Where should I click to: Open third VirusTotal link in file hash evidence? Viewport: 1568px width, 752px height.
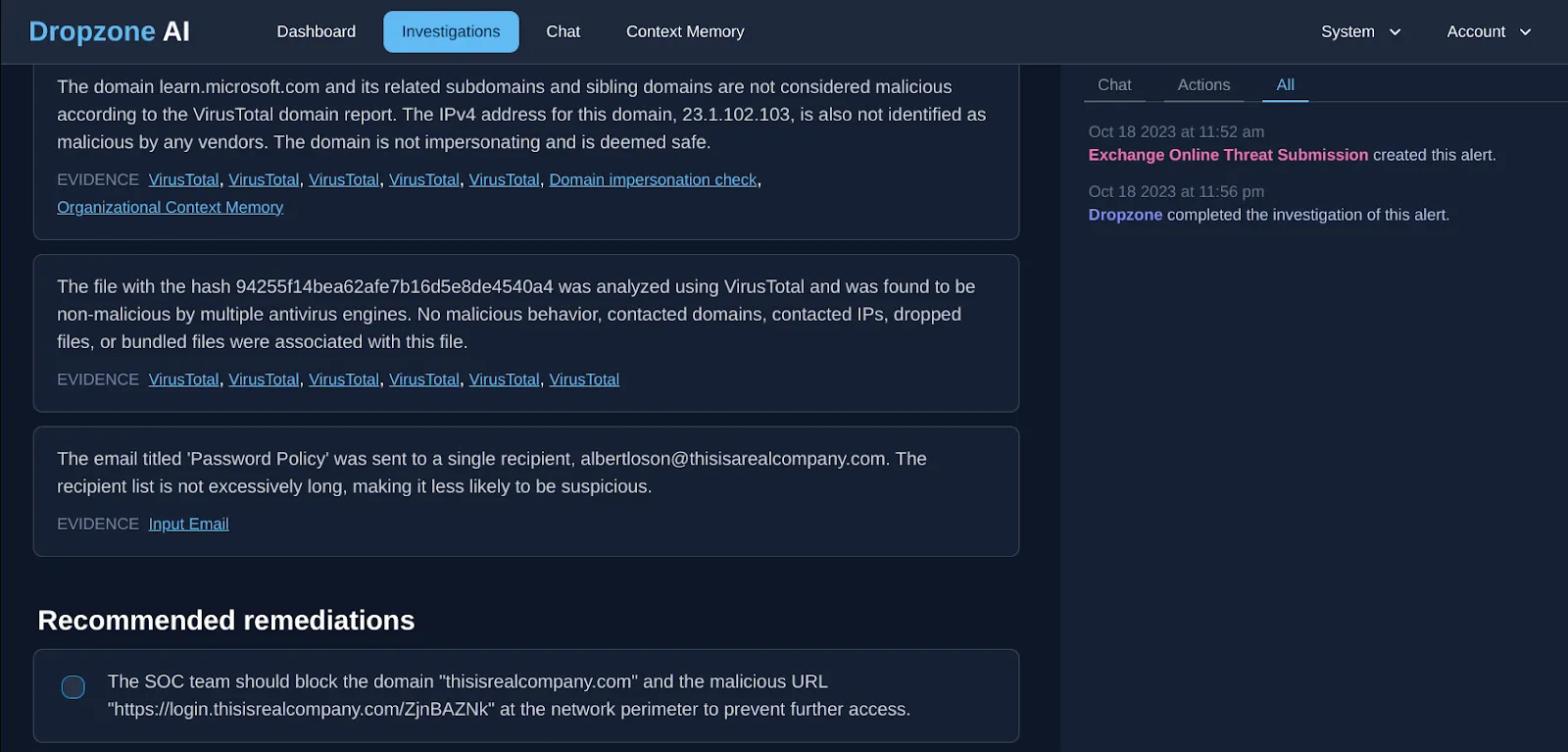(344, 379)
